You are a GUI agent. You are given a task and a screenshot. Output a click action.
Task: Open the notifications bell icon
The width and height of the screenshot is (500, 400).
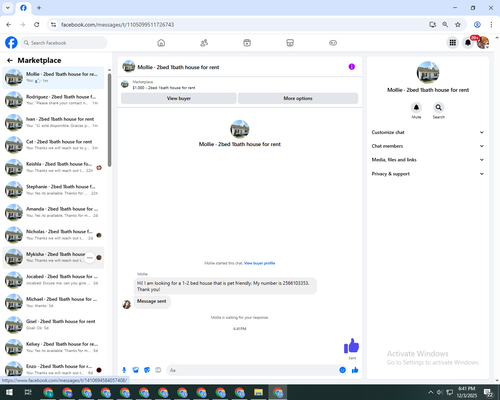click(x=468, y=43)
